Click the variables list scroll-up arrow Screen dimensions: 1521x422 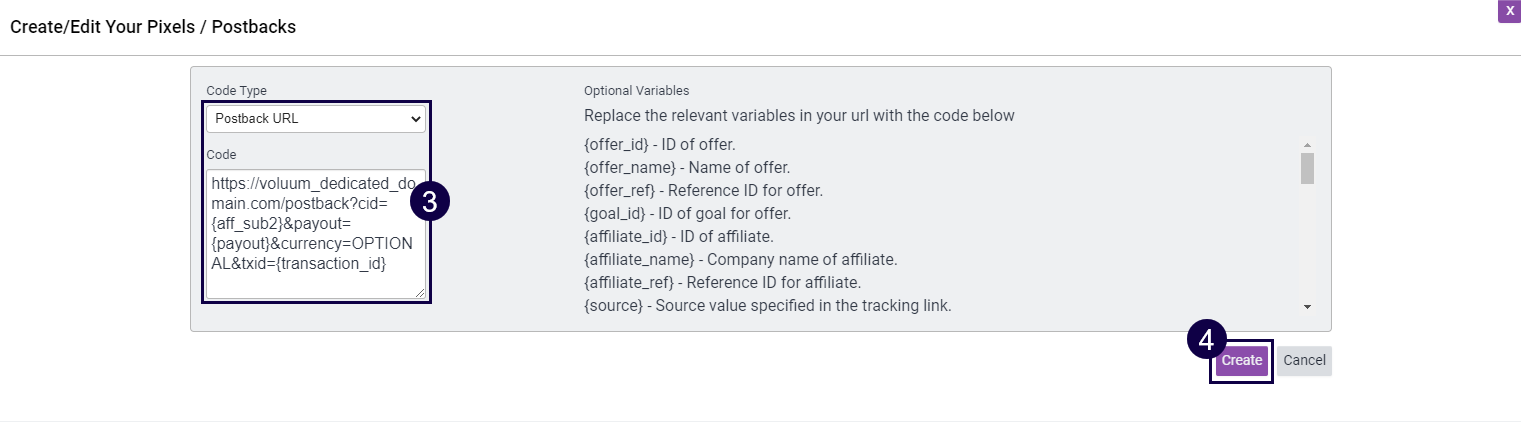[1307, 144]
